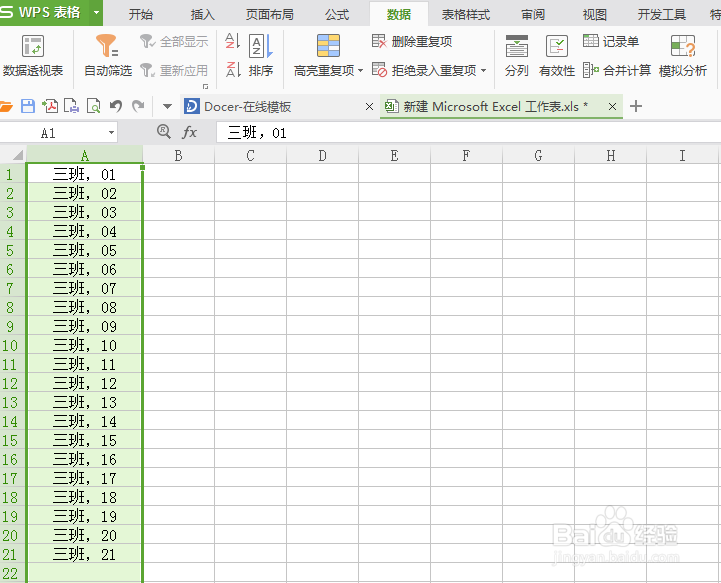Close the Docer-在线模板 tab
The width and height of the screenshot is (721, 583).
pos(369,107)
